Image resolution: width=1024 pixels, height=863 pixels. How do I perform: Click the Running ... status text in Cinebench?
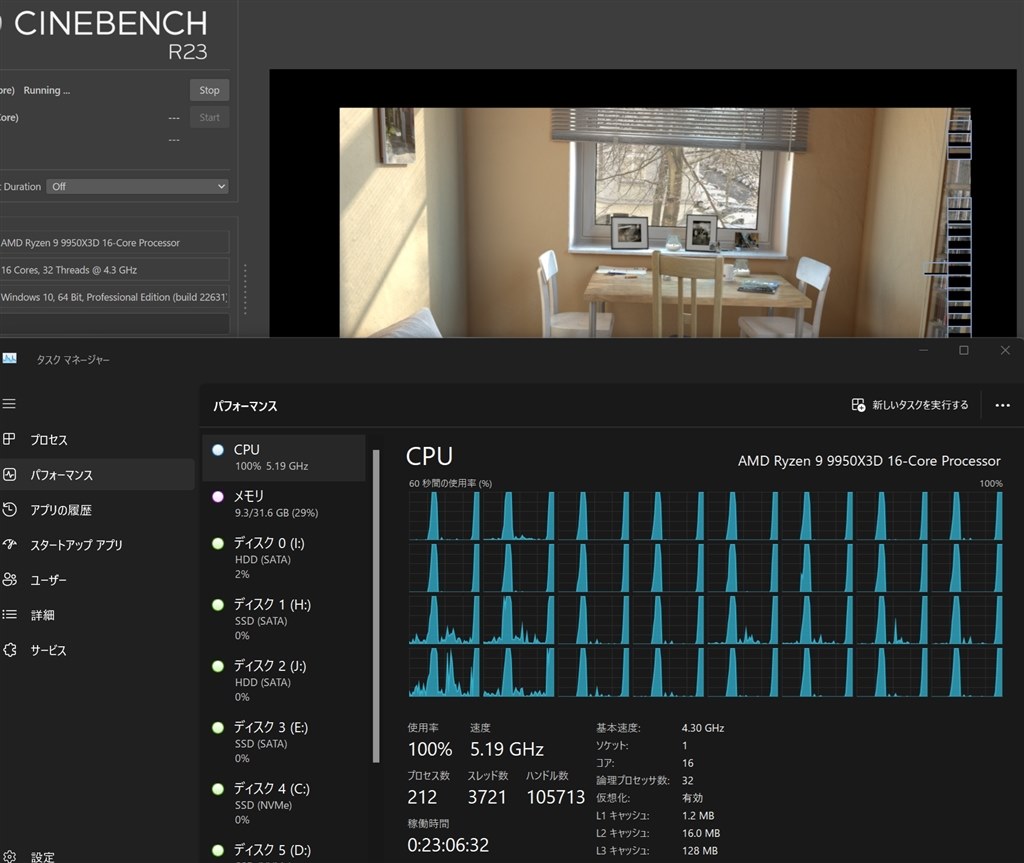pos(46,90)
